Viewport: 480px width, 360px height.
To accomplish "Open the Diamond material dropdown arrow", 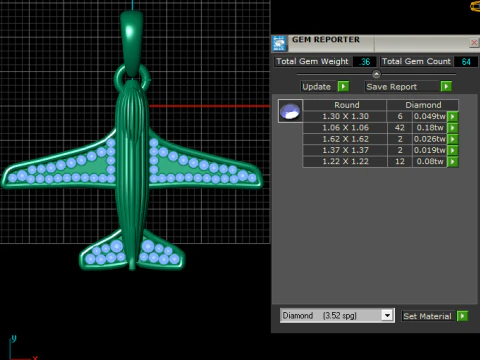I will click(387, 315).
